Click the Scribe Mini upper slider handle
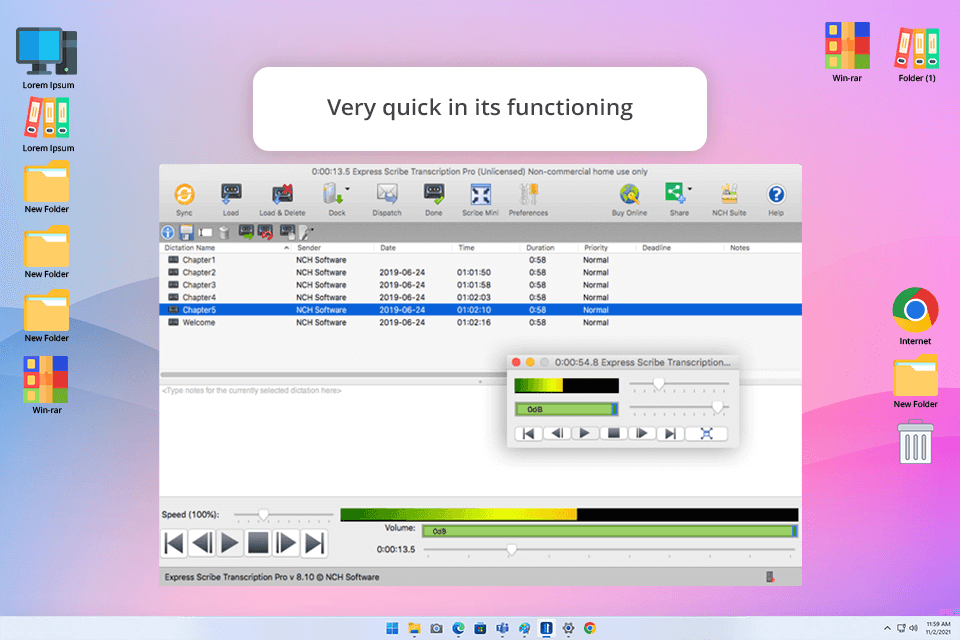The width and height of the screenshot is (960, 640). click(659, 384)
